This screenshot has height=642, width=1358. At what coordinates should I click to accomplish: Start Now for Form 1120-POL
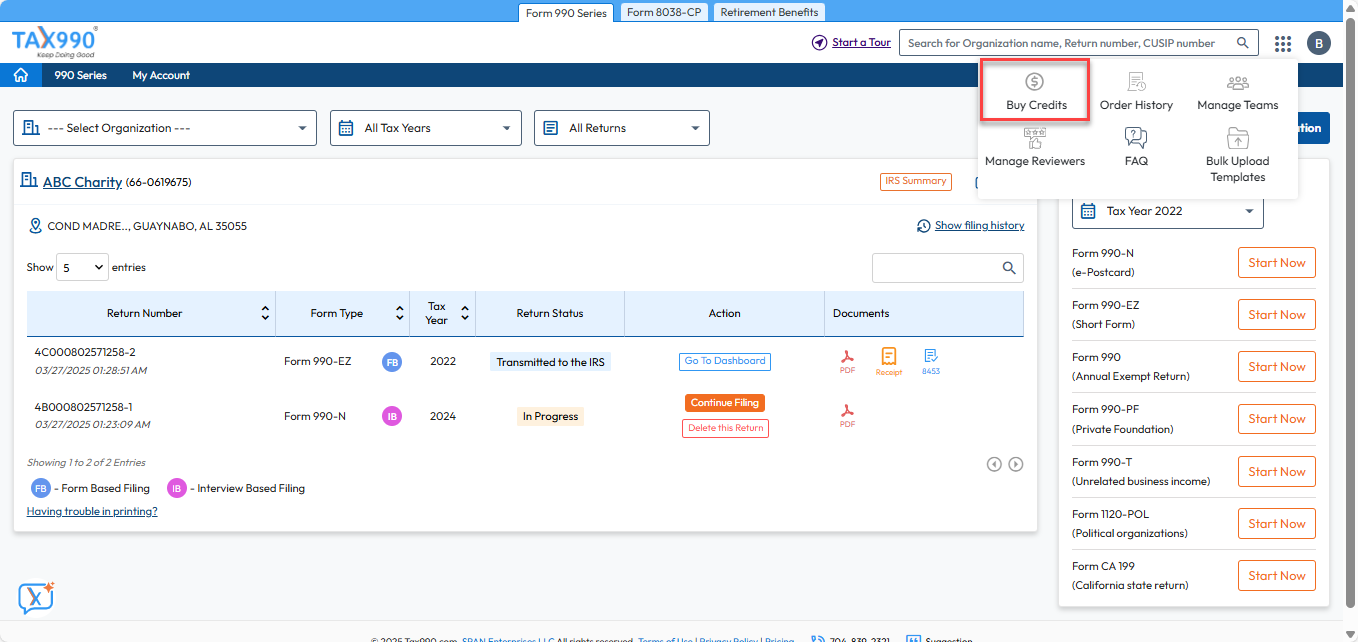click(1277, 524)
